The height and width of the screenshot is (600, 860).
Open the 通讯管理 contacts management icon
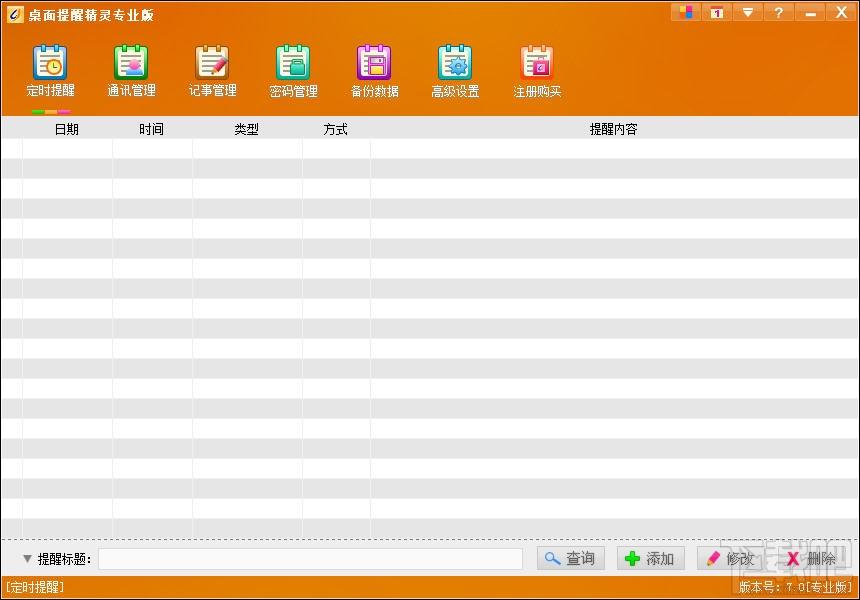pos(131,72)
